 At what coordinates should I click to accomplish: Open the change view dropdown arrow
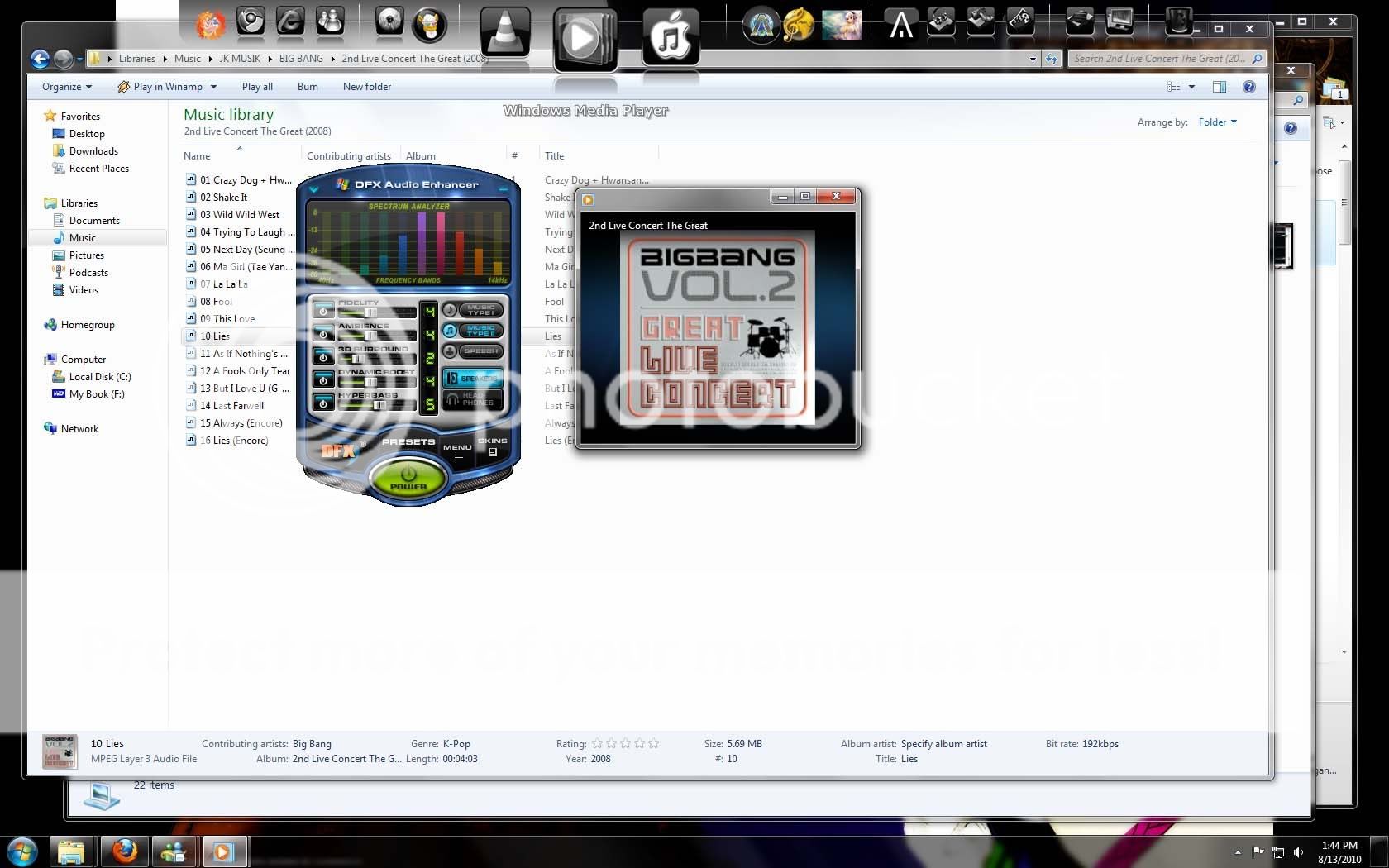click(x=1191, y=87)
